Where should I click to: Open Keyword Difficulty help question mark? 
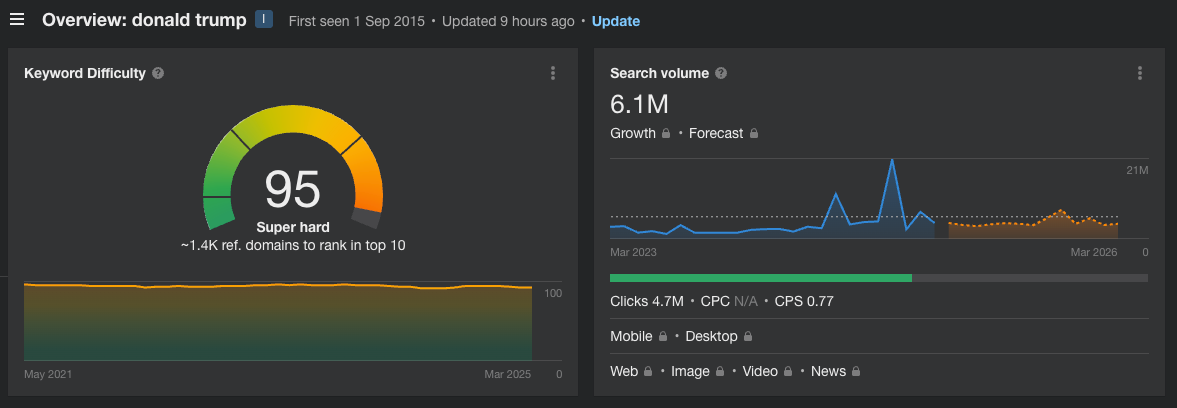pos(158,74)
